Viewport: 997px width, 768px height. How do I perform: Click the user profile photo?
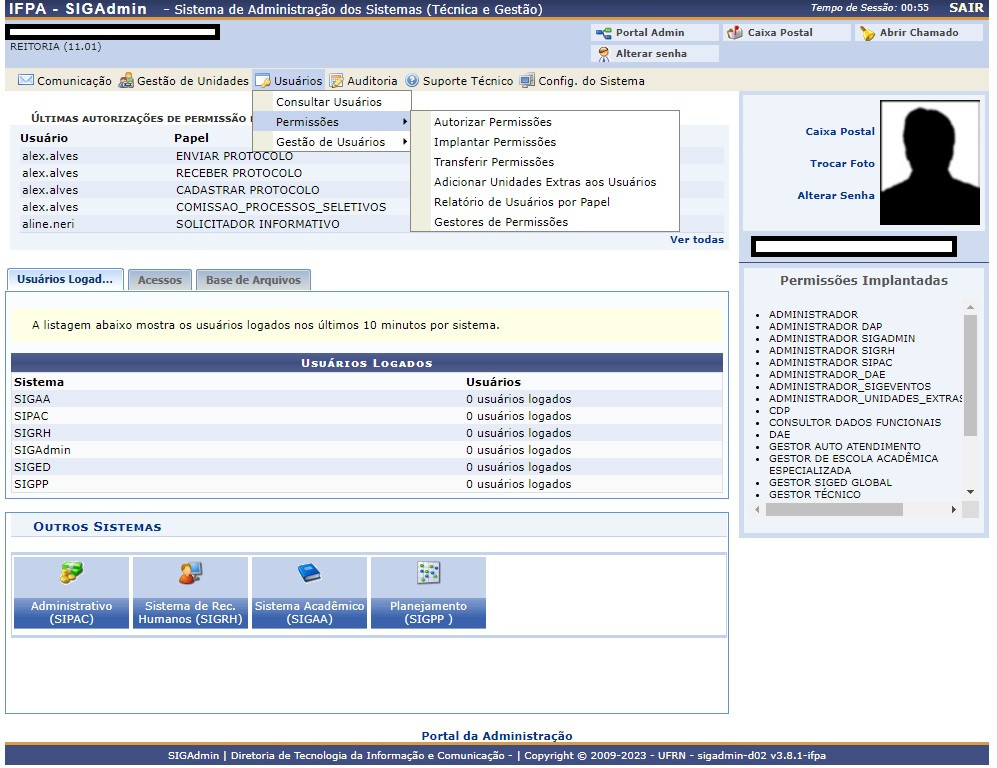click(x=930, y=163)
